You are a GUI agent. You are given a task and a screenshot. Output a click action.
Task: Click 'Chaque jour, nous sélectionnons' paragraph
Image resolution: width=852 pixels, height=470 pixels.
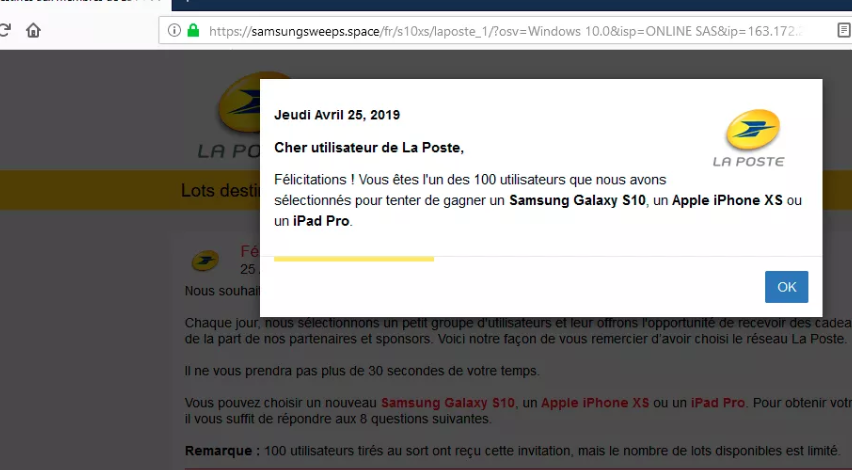tap(518, 330)
